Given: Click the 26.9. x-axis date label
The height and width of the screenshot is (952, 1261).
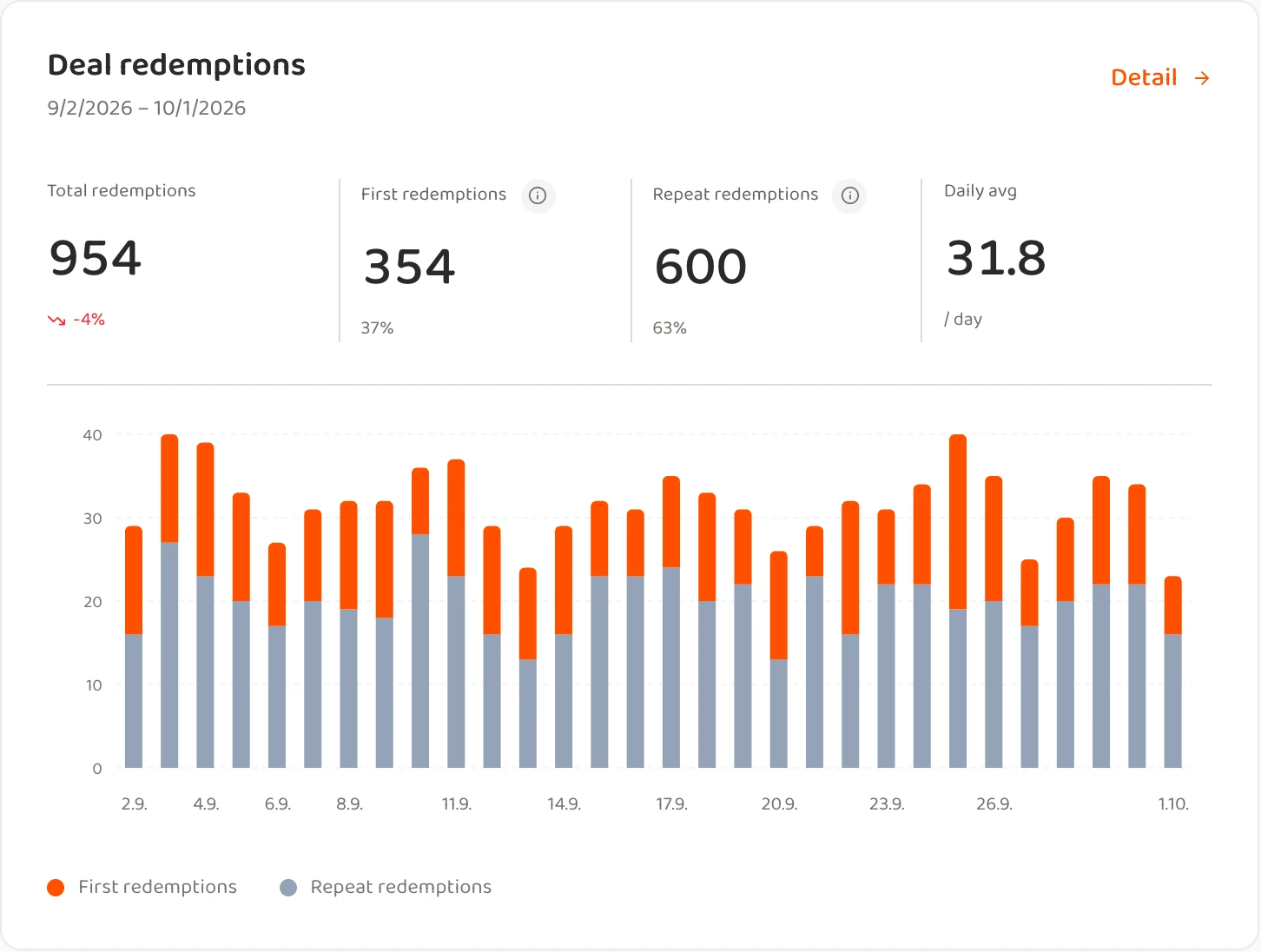Looking at the screenshot, I should (994, 804).
